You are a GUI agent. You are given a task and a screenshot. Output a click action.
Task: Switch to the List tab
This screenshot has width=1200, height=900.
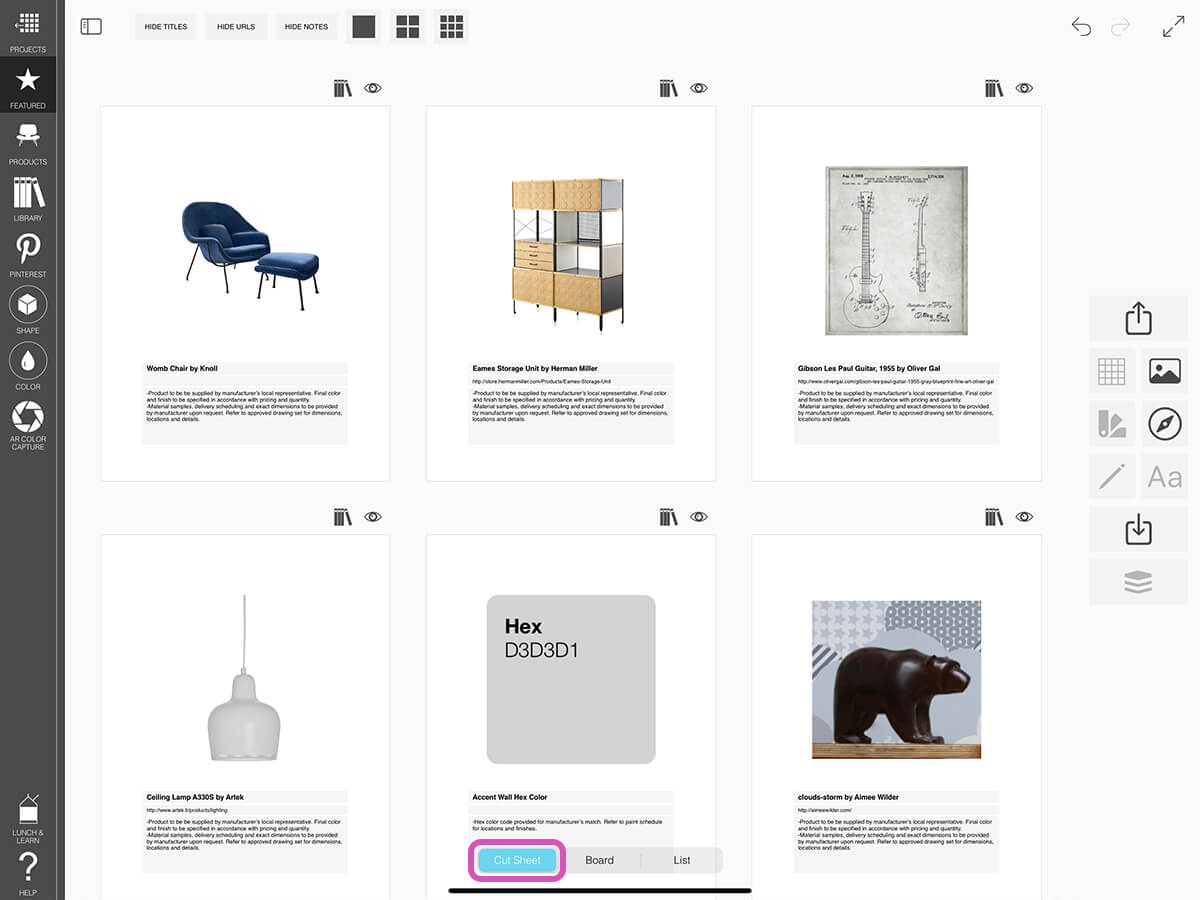[681, 860]
